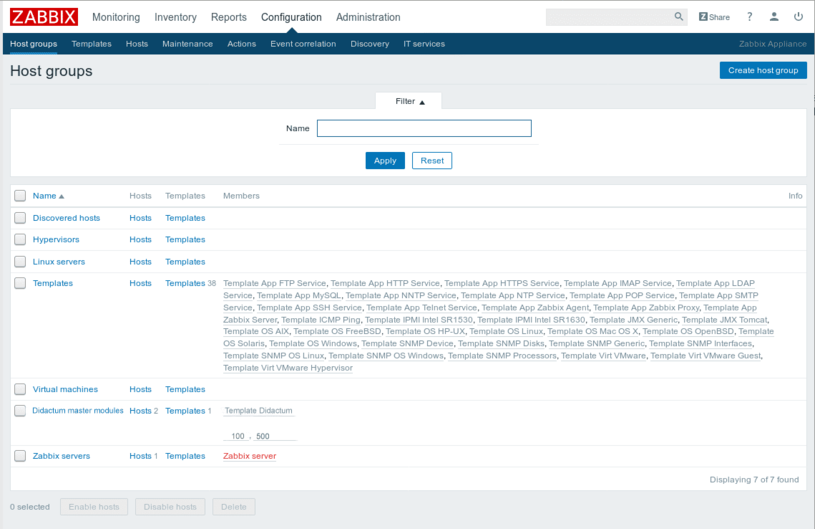This screenshot has width=815, height=529.
Task: Open the Zabbix servers group
Action: pyautogui.click(x=61, y=456)
